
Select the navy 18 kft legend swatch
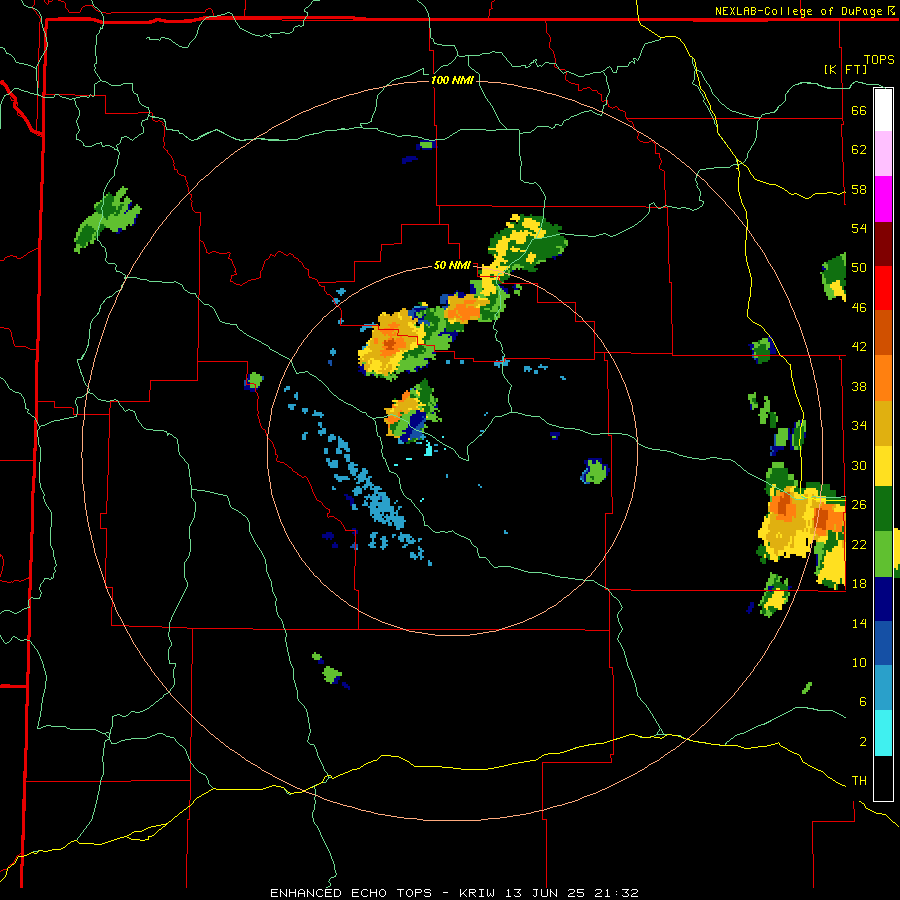(x=883, y=599)
